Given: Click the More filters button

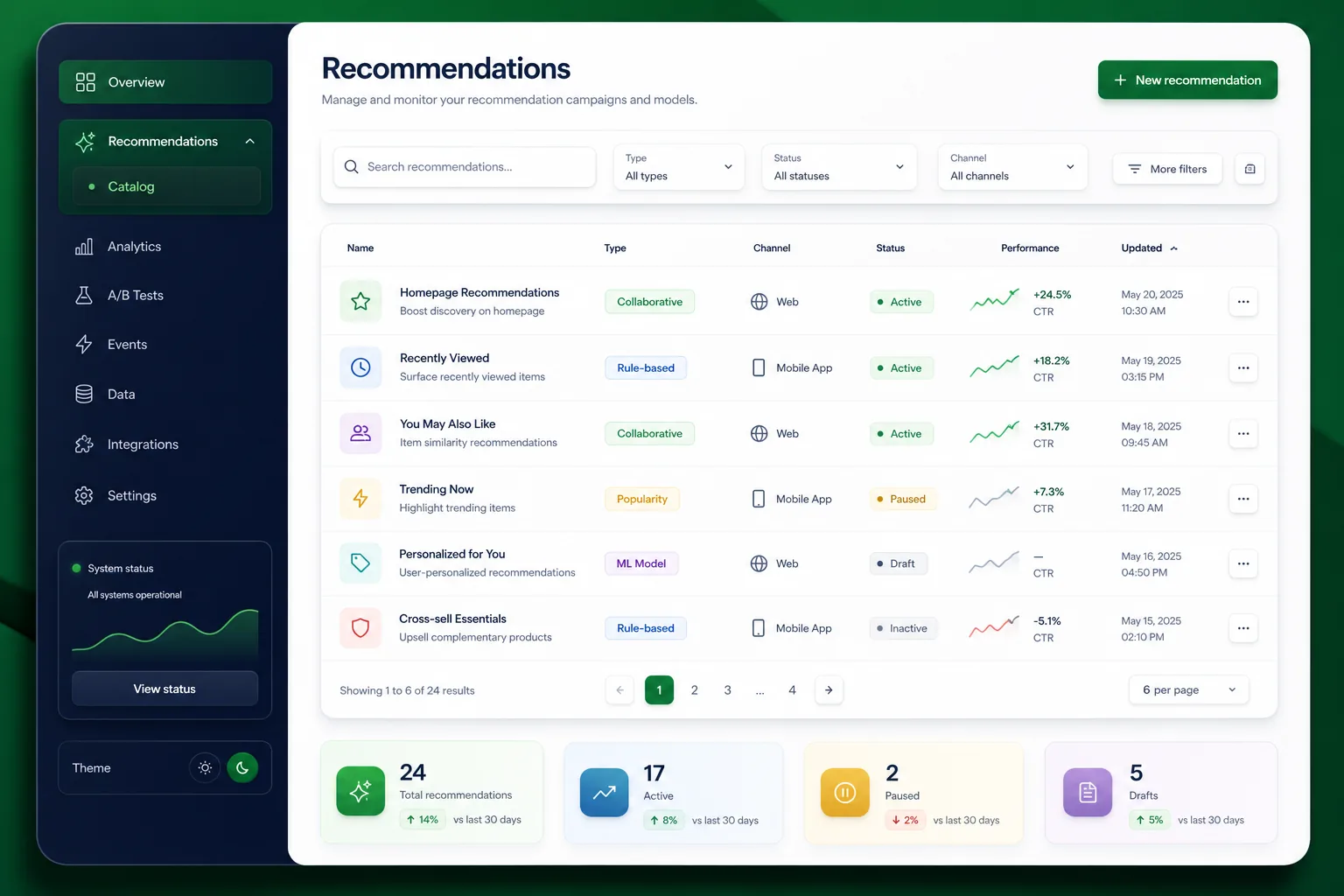Looking at the screenshot, I should 1167,169.
